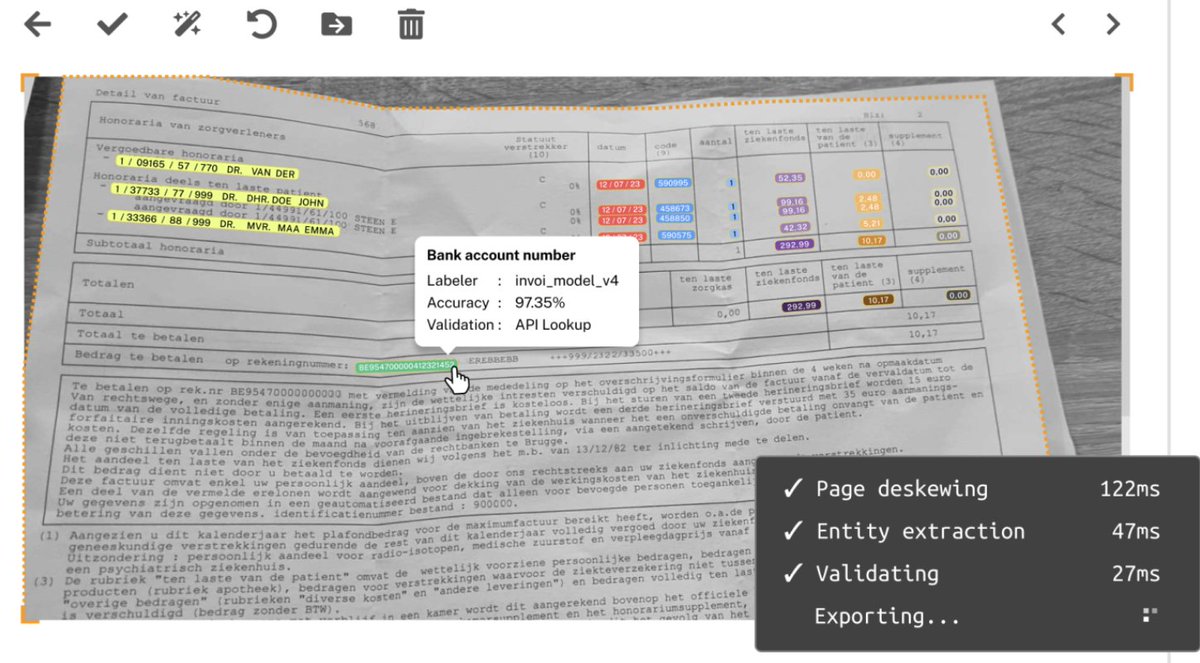Select purple amount label 52.35
Viewport: 1200px width, 663px height.
790,178
